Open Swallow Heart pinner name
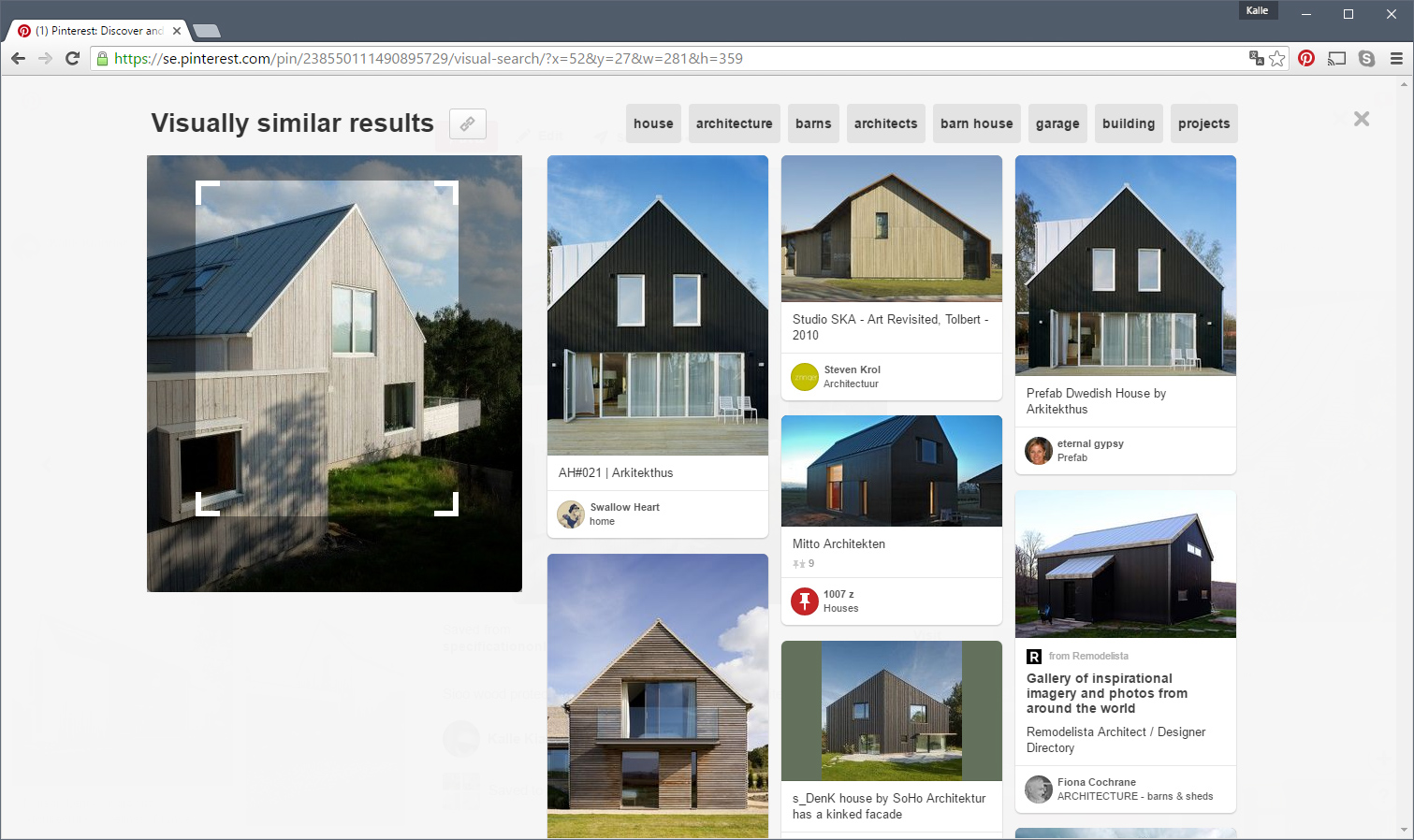This screenshot has width=1414, height=840. point(624,507)
